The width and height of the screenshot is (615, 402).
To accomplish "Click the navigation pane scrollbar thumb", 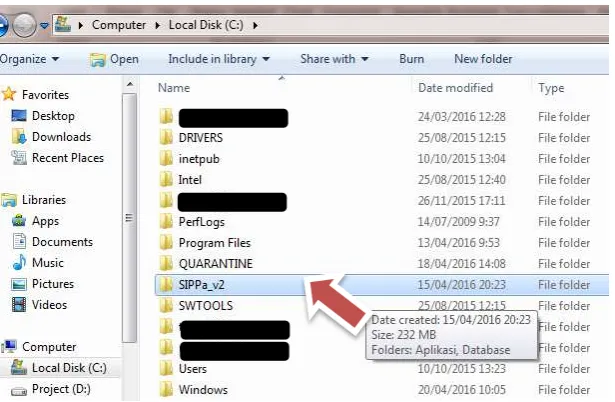I will click(129, 218).
